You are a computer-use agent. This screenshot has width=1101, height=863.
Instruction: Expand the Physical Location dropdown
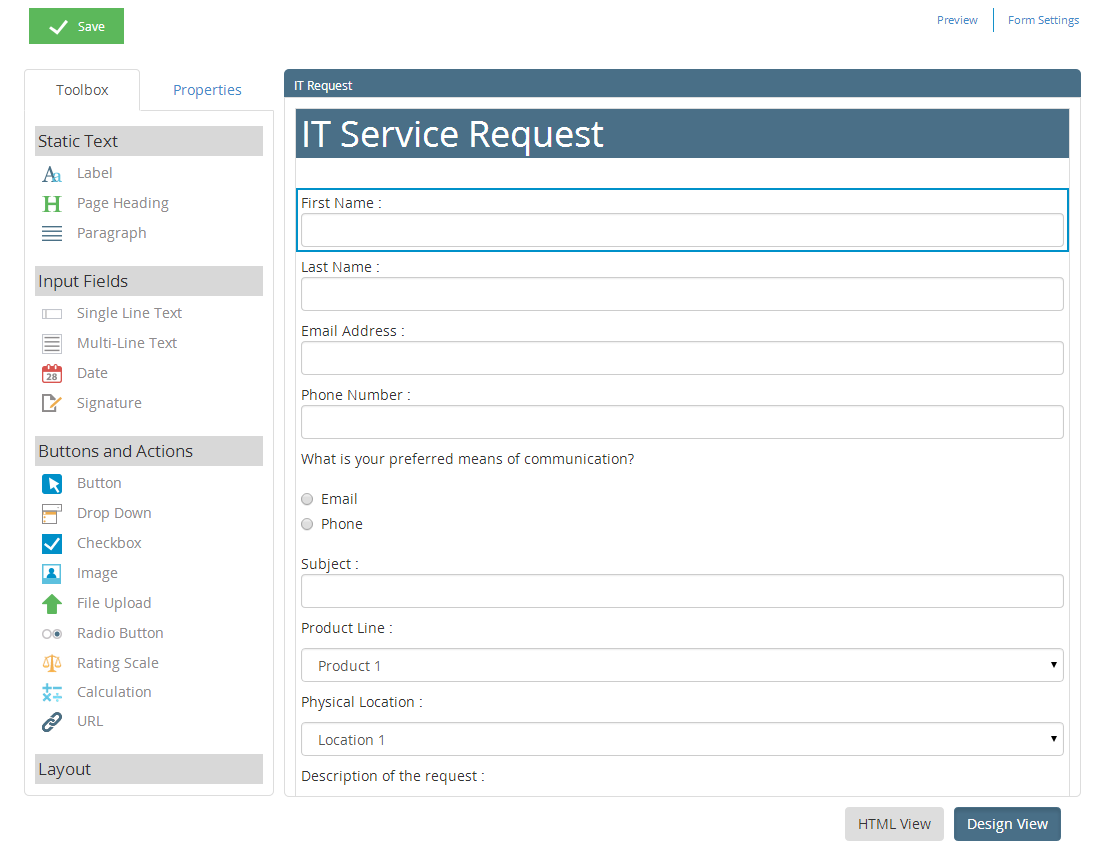click(682, 739)
